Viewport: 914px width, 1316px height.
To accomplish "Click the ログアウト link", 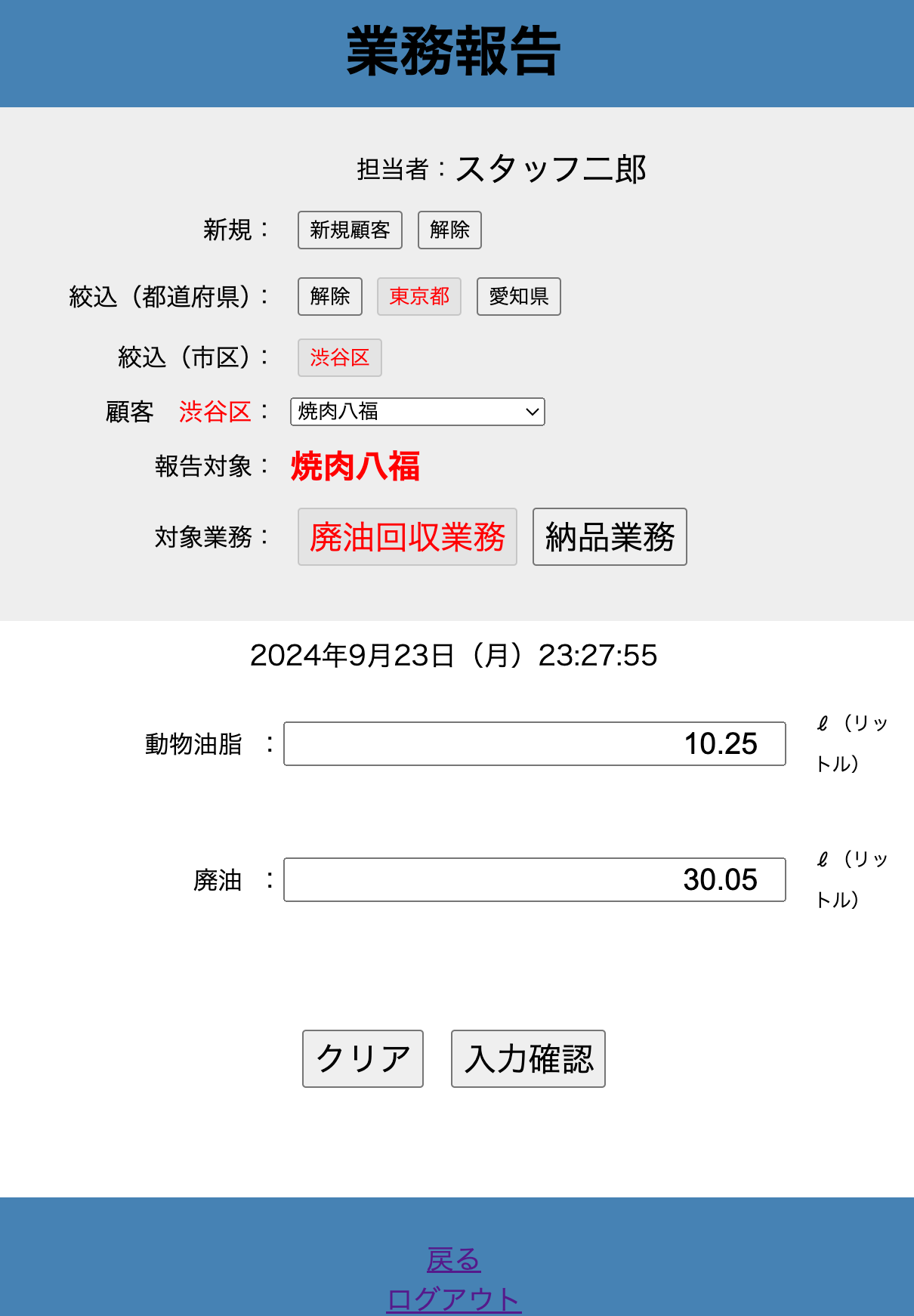I will tap(453, 1299).
